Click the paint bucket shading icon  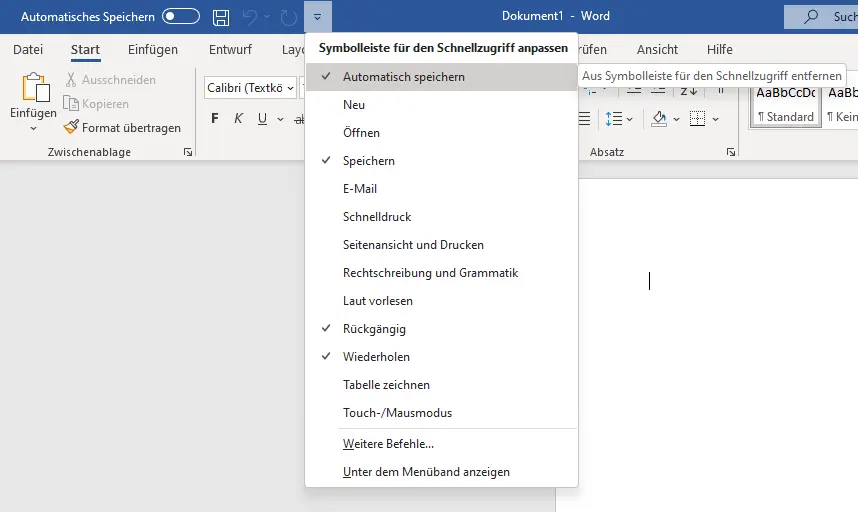coord(659,119)
